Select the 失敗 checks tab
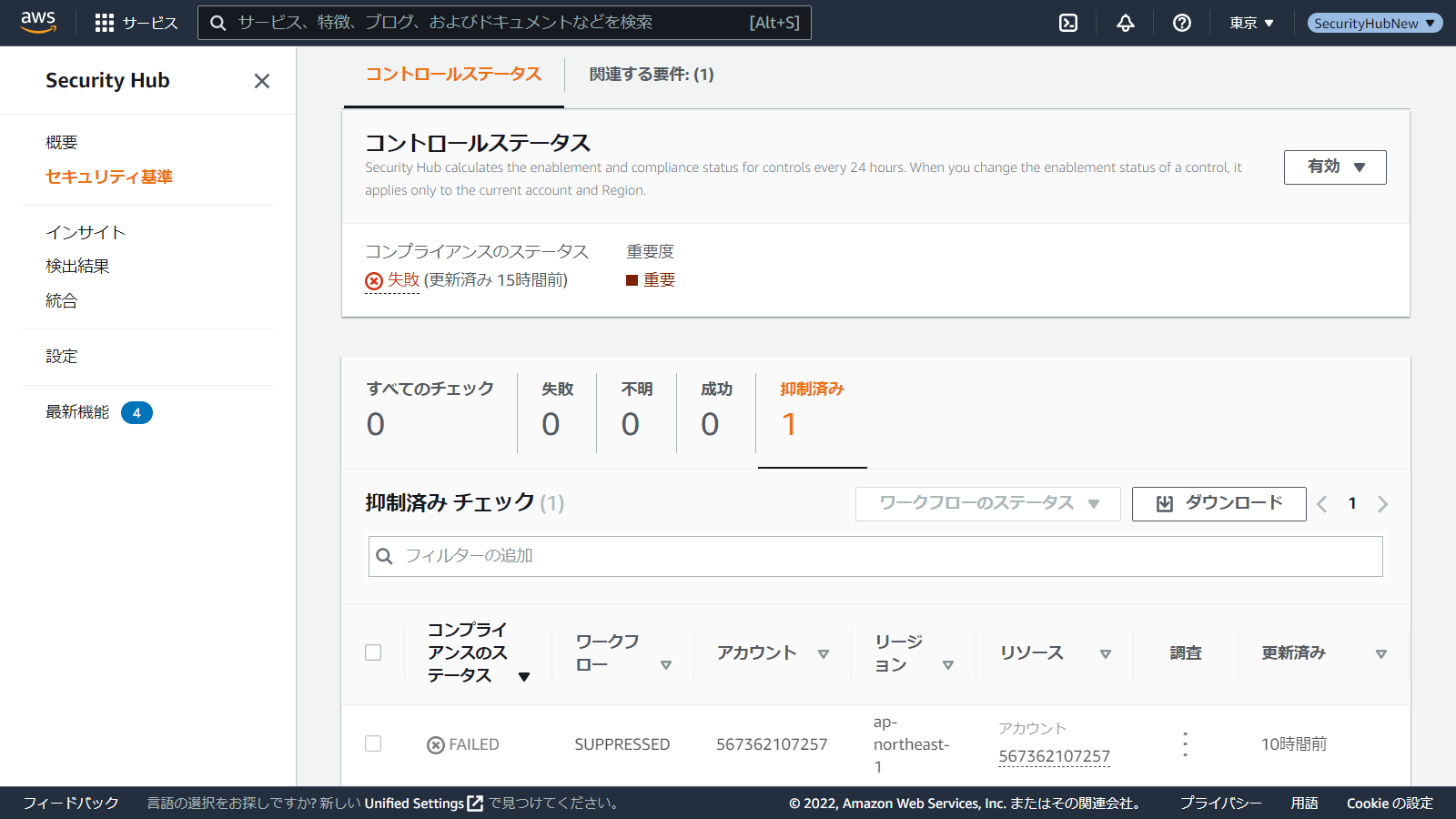The height and width of the screenshot is (819, 1456). pyautogui.click(x=557, y=409)
